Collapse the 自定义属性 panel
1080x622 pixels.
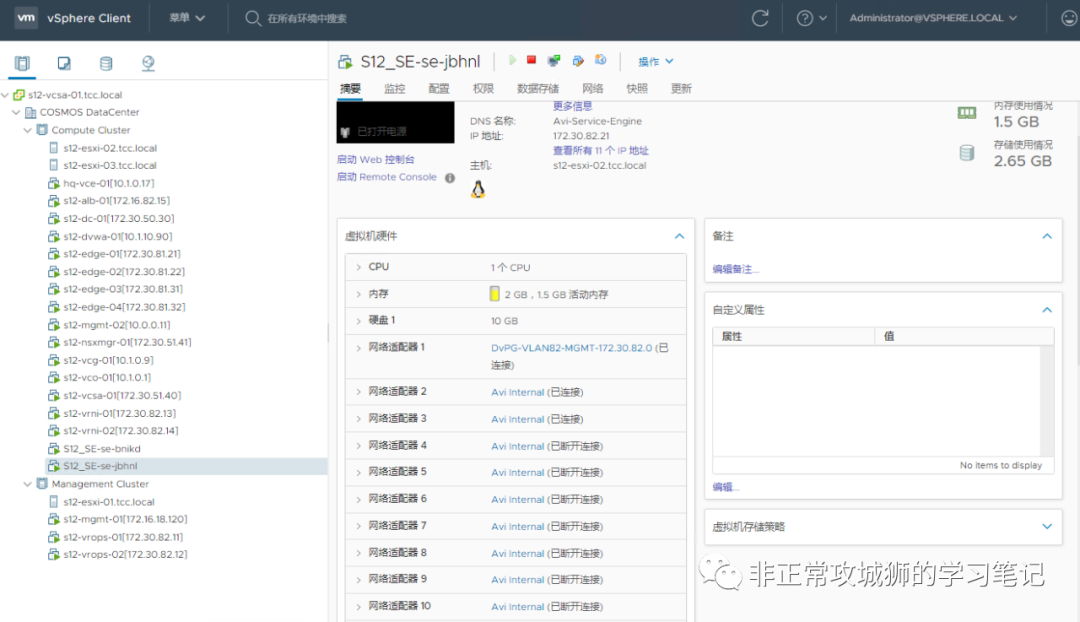1047,310
